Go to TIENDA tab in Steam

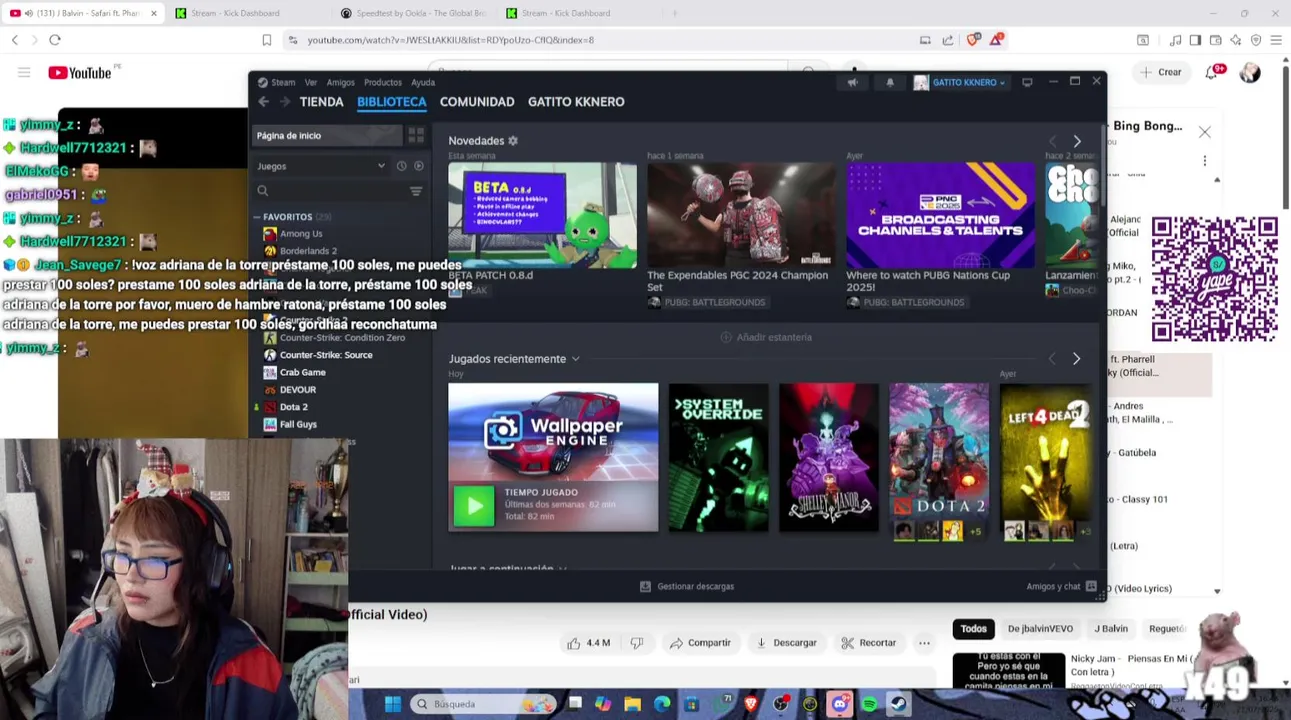tap(321, 102)
